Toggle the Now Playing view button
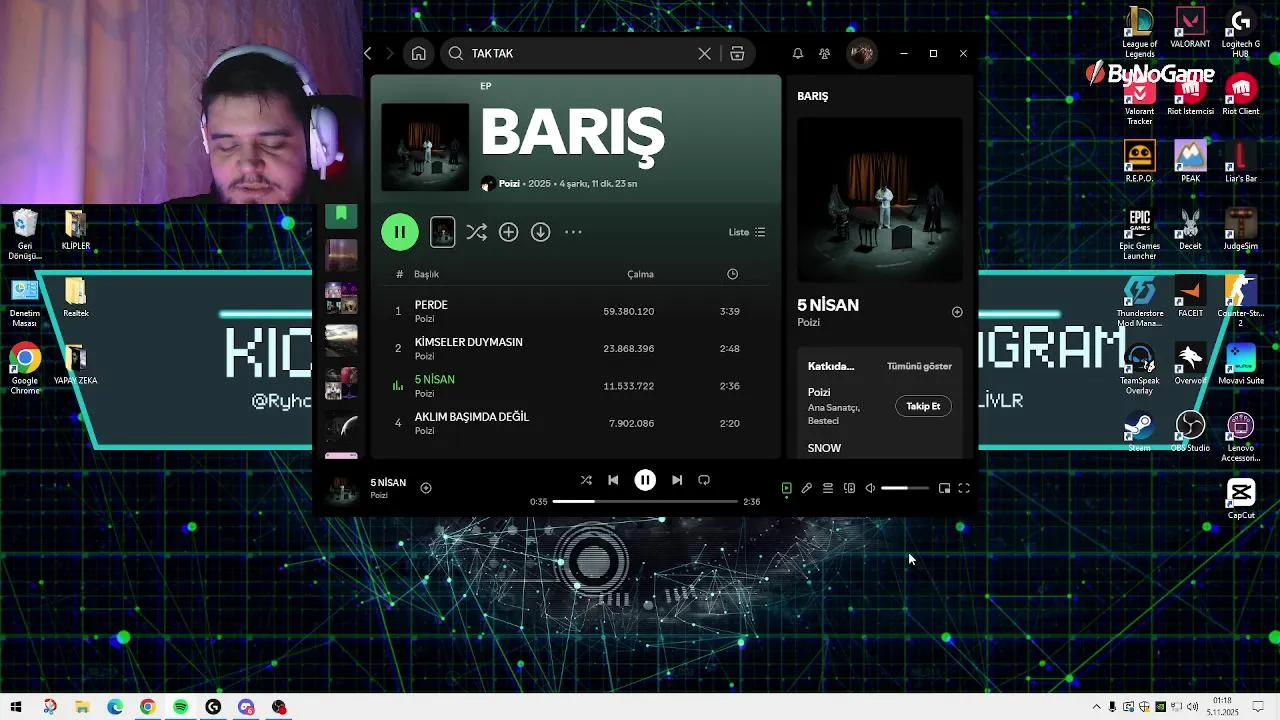1280x720 pixels. (786, 488)
